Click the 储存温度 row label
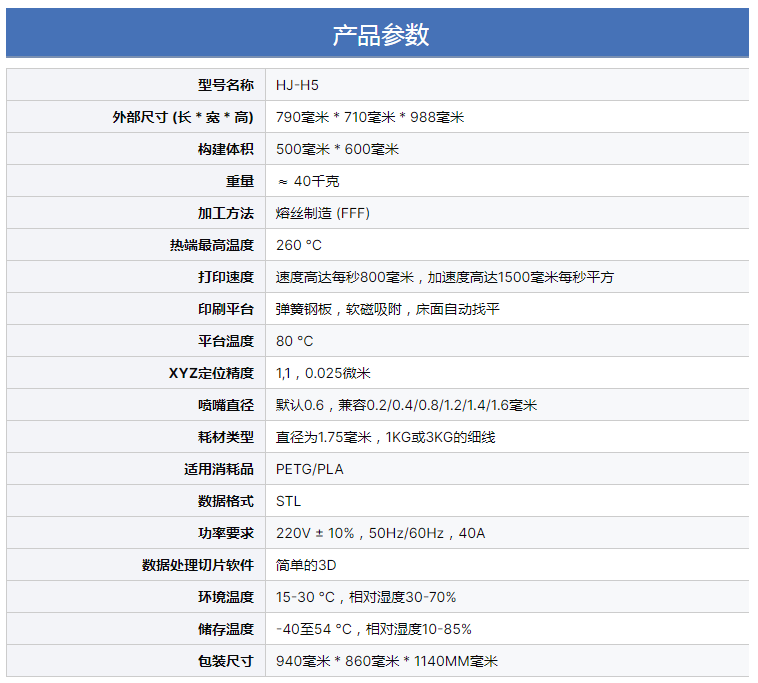The width and height of the screenshot is (758, 683). pos(226,629)
